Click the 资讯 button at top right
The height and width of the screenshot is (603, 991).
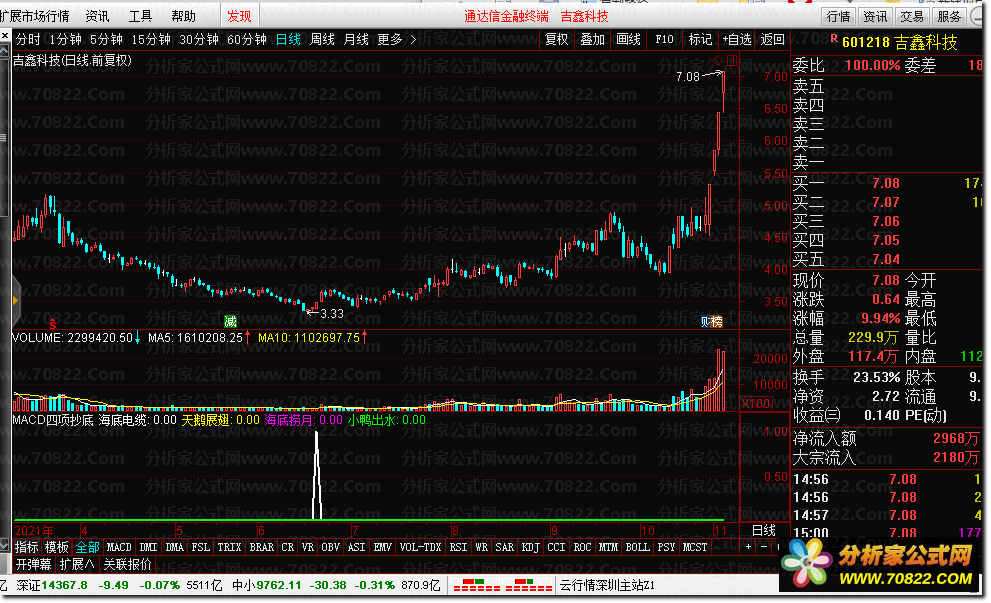tap(875, 16)
